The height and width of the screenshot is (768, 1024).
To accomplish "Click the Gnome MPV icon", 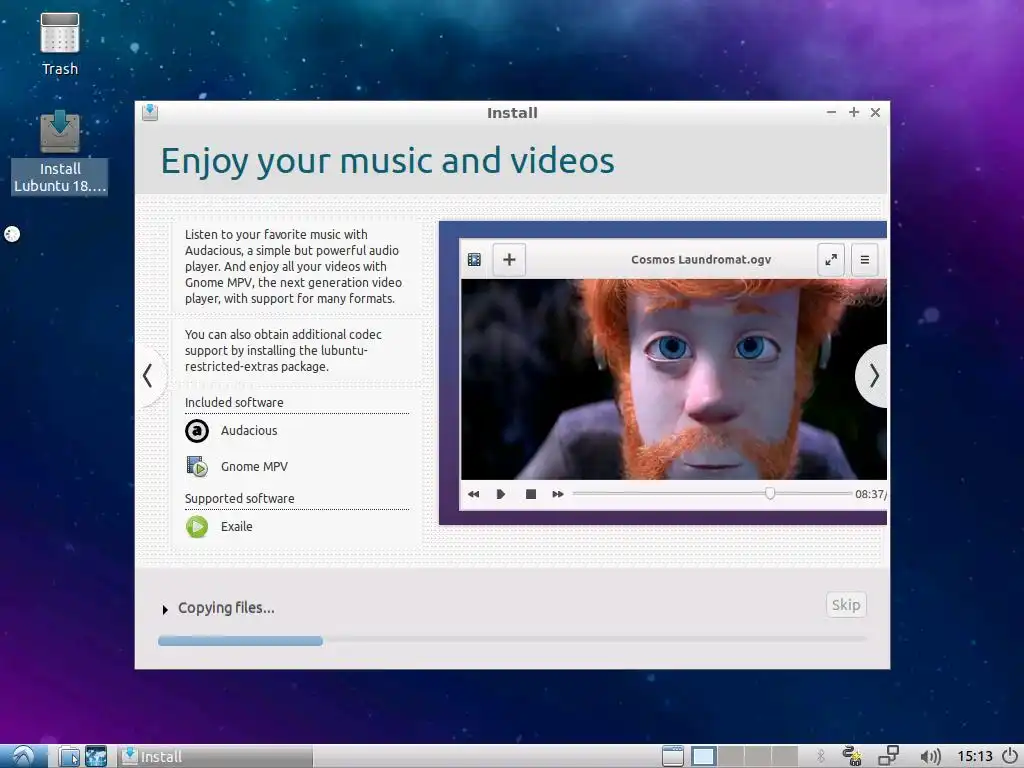I will click(x=197, y=466).
